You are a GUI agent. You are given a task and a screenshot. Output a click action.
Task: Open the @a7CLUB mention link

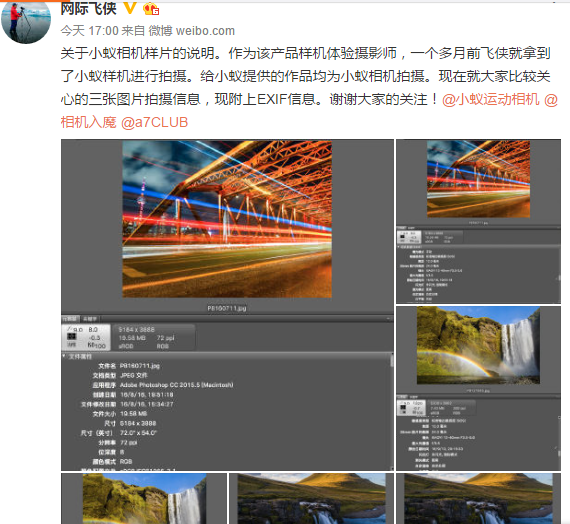(154, 123)
